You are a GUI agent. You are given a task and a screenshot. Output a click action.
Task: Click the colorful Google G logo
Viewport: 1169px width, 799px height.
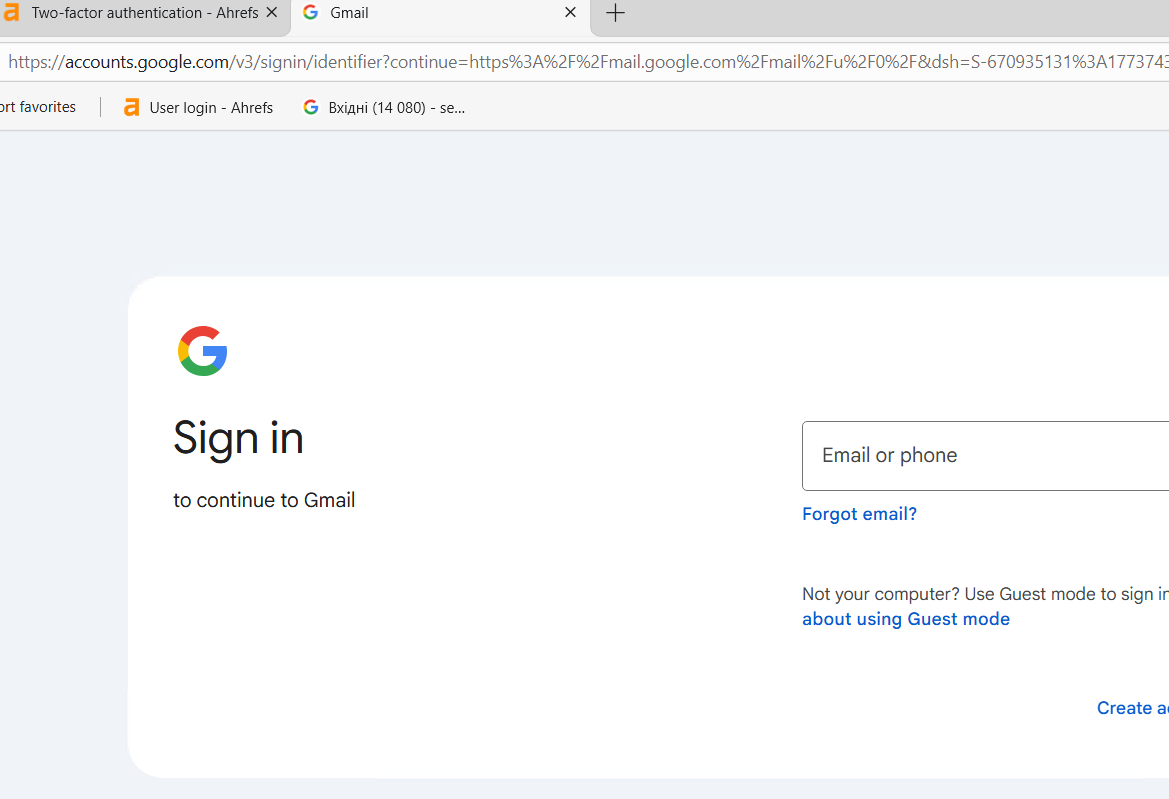coord(203,351)
